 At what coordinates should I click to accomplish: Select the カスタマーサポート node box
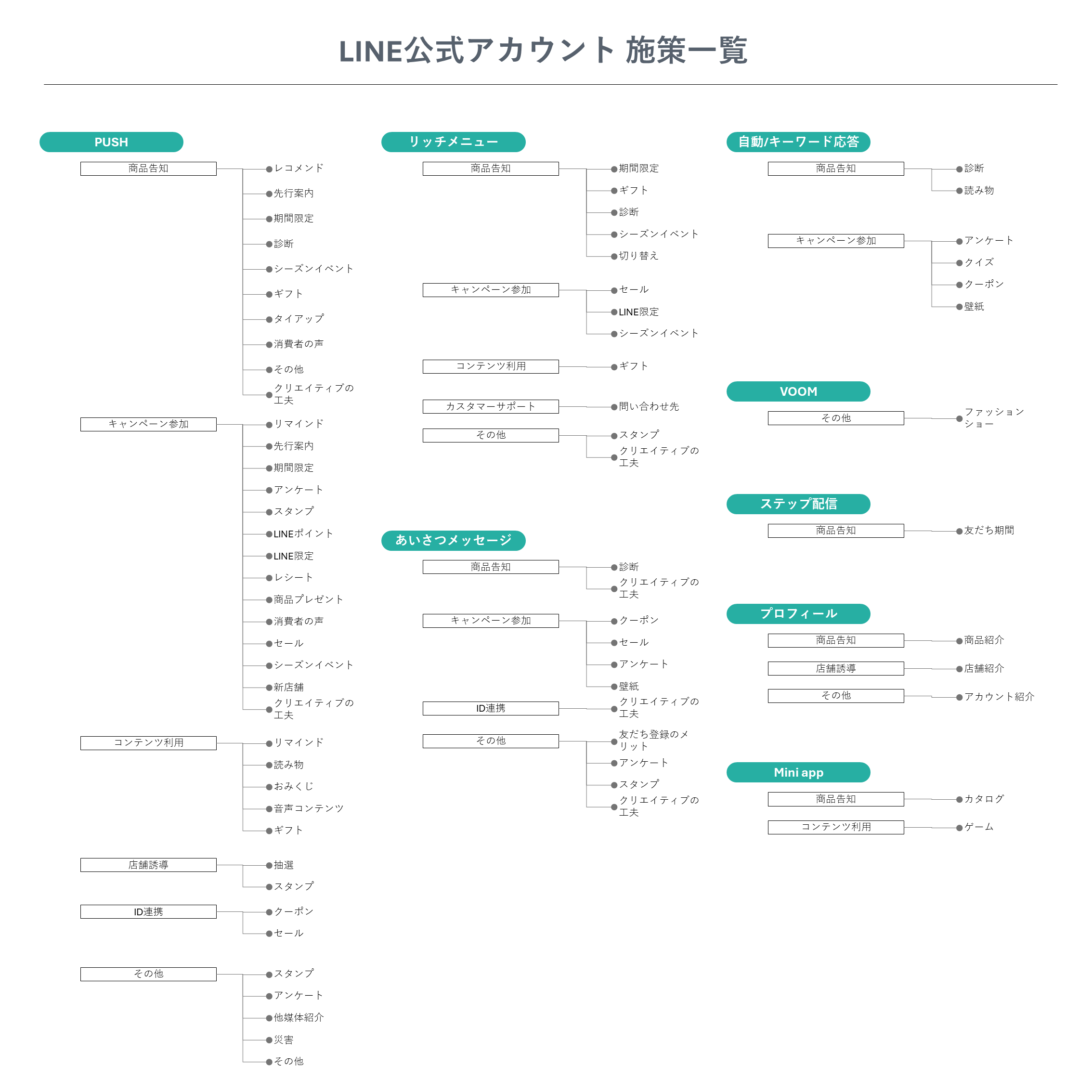[x=491, y=406]
